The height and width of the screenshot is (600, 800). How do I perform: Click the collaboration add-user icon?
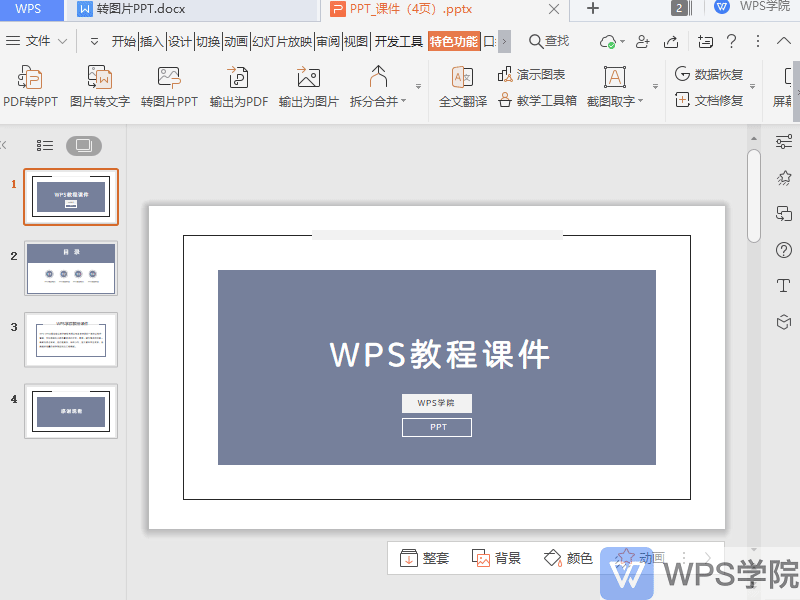point(642,41)
